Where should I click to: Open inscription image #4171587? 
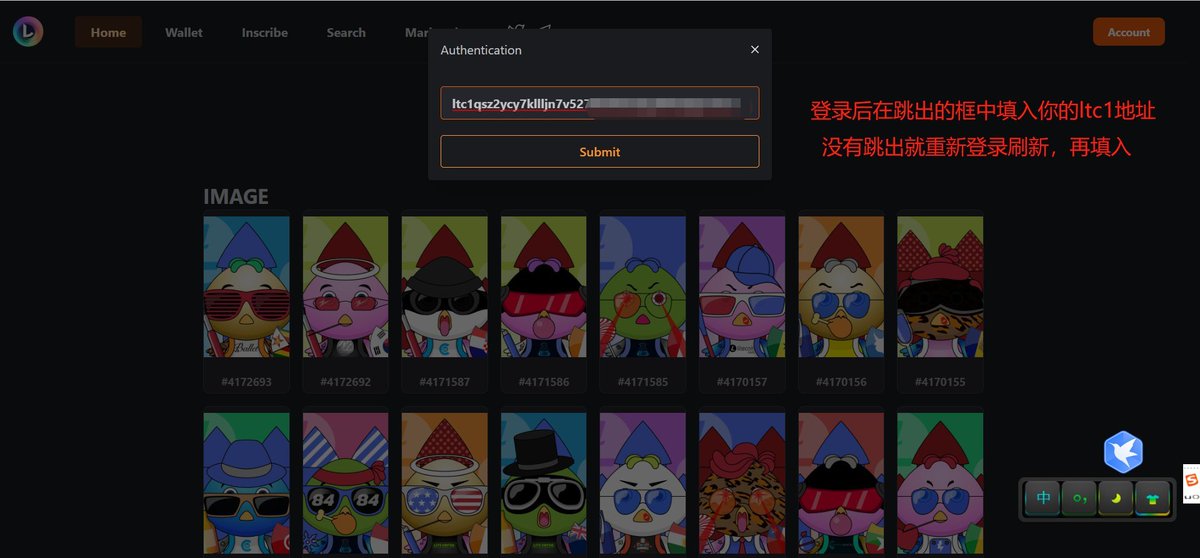444,287
